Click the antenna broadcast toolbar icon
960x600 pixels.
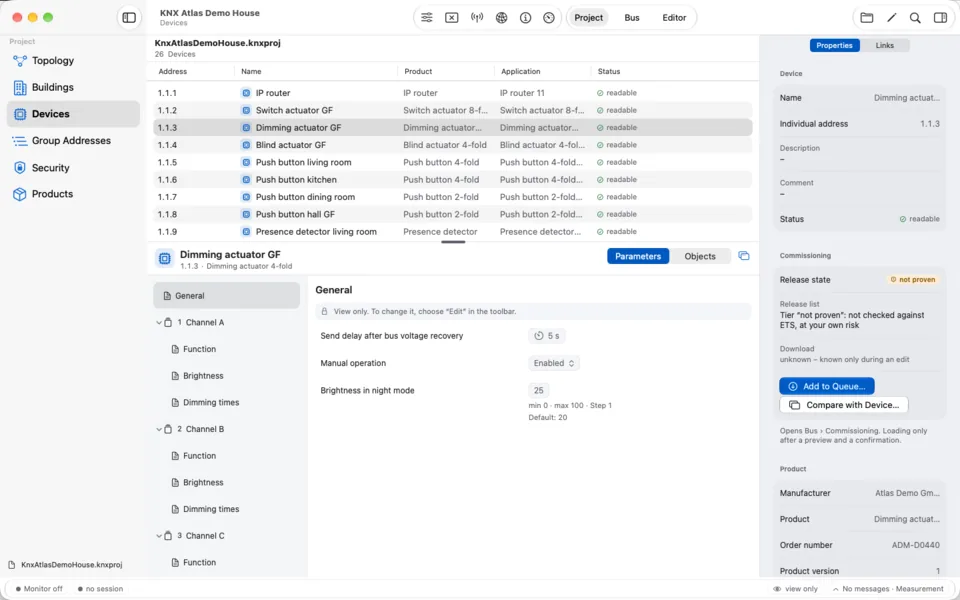477,18
